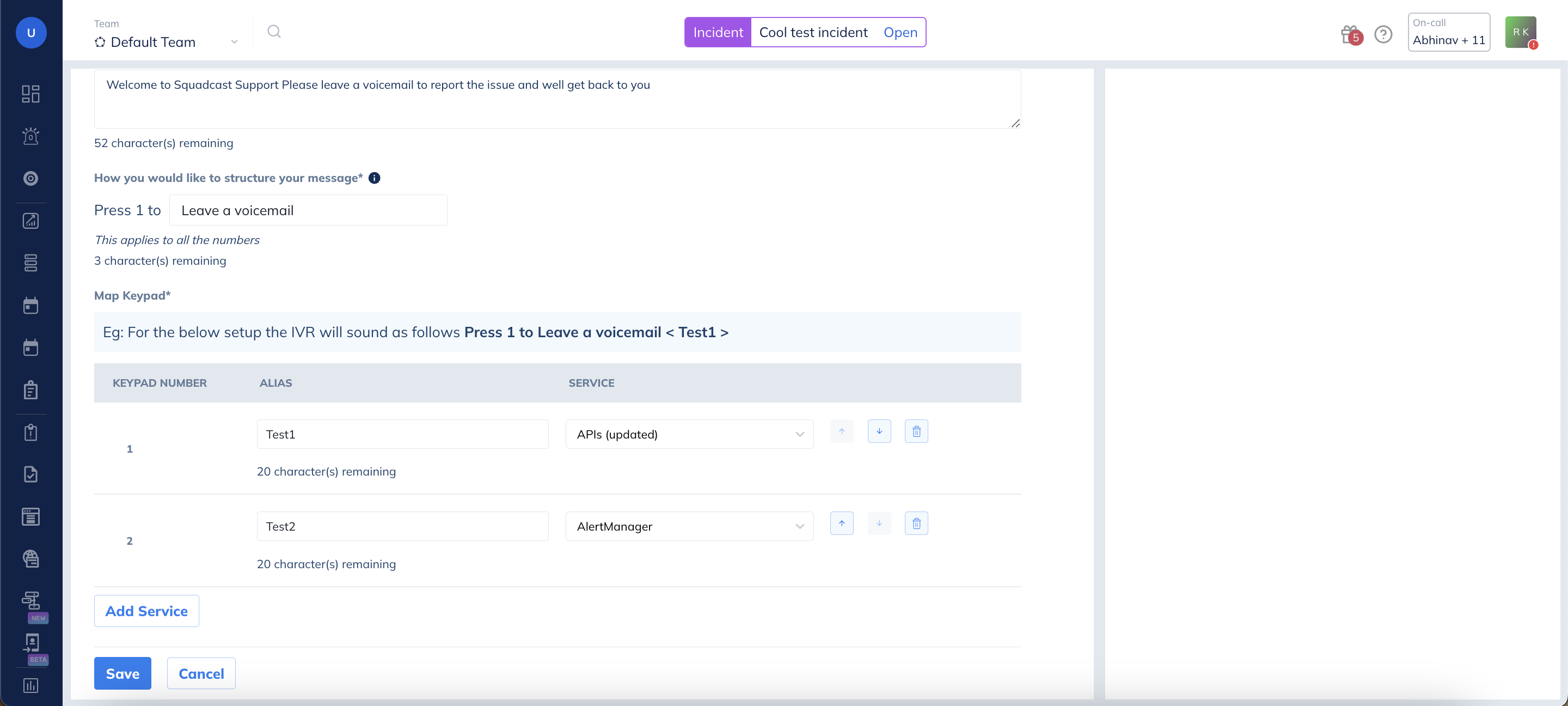
Task: Open the incidents siren icon in sidebar
Action: point(30,136)
